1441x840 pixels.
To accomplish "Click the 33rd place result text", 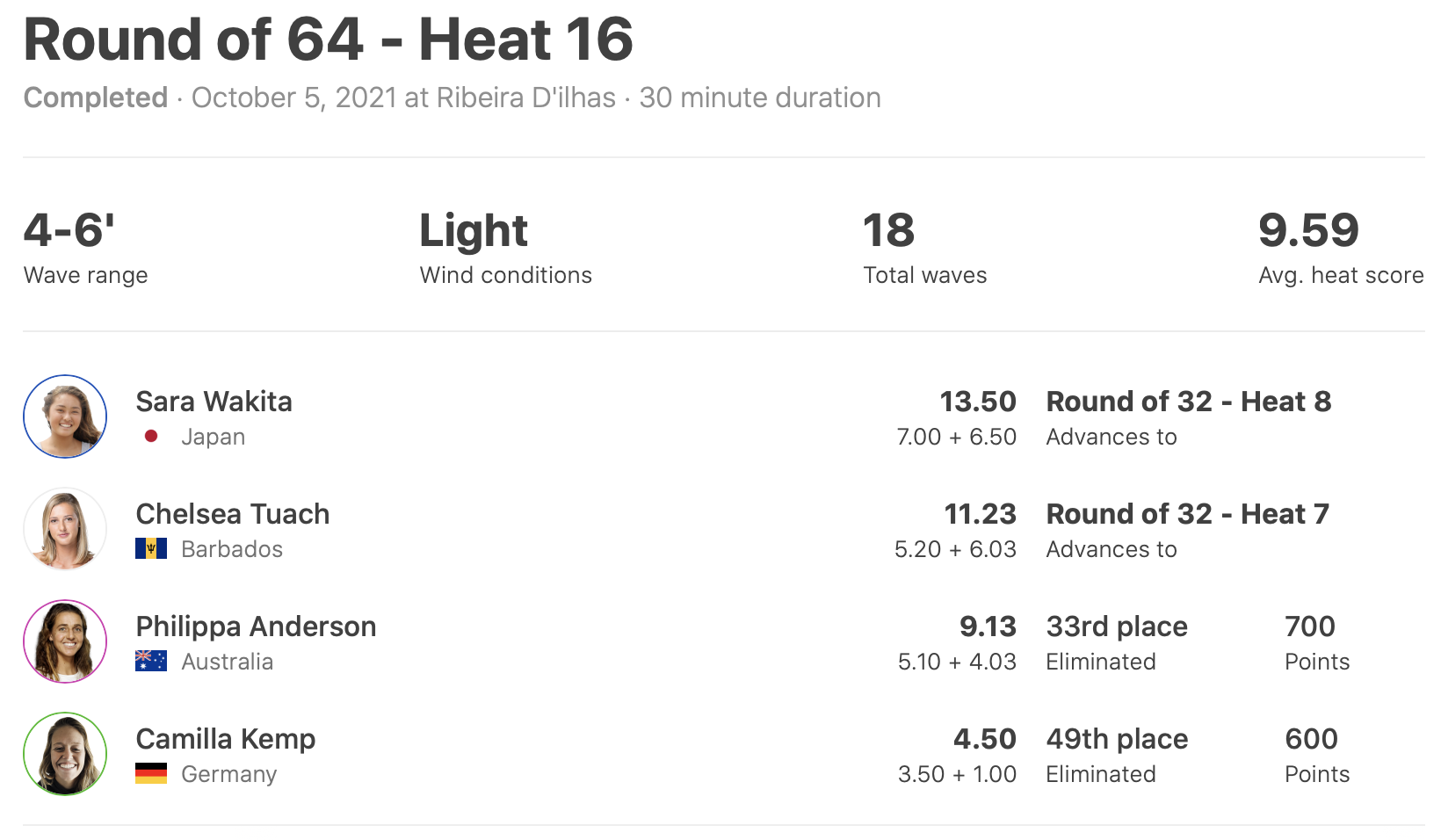I will tap(1117, 626).
